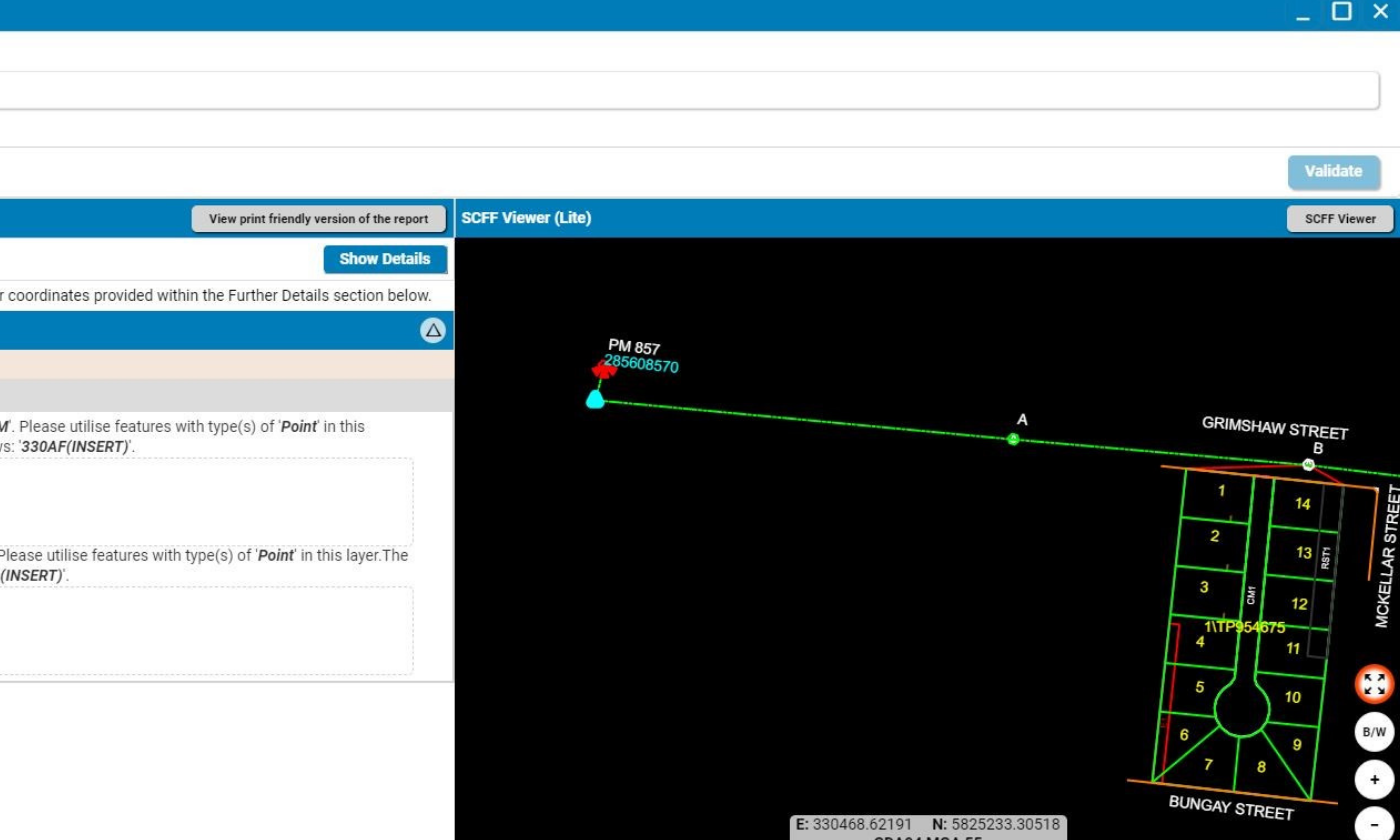This screenshot has width=1400, height=840.
Task: Click the cyan survey mark below PM 857
Action: [595, 400]
